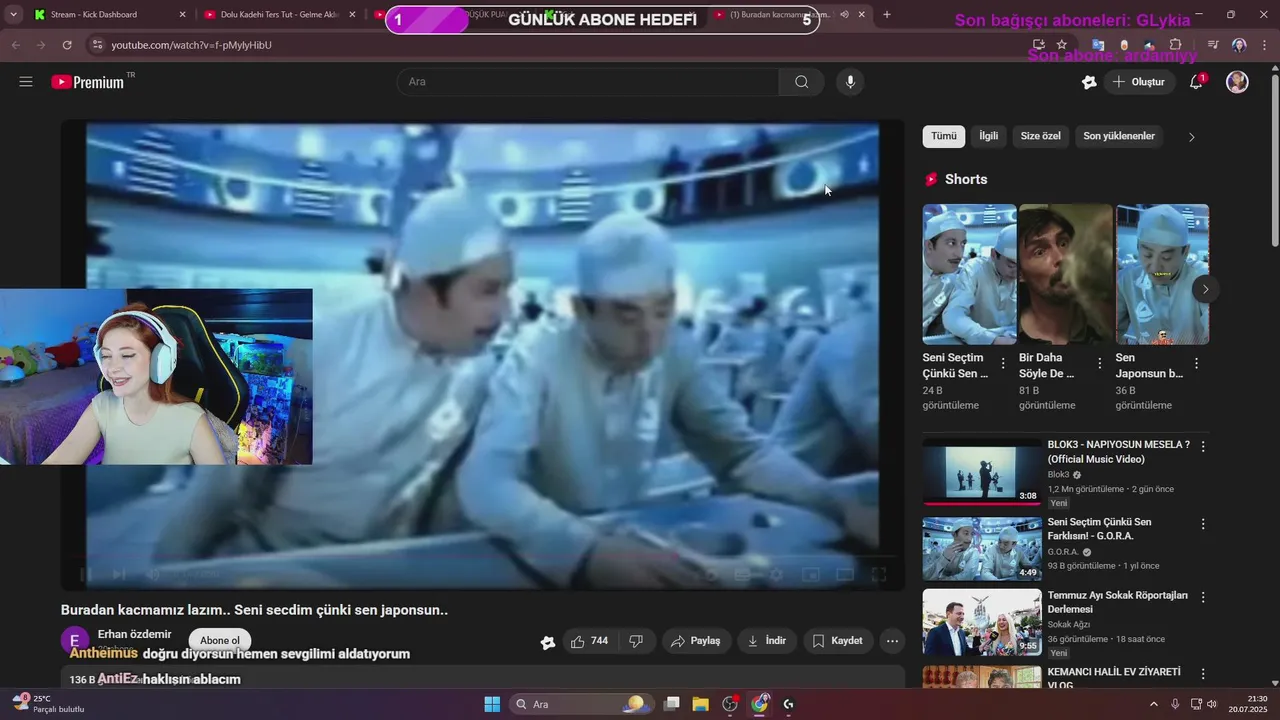
Task: Open the notifications bell
Action: (x=1196, y=82)
